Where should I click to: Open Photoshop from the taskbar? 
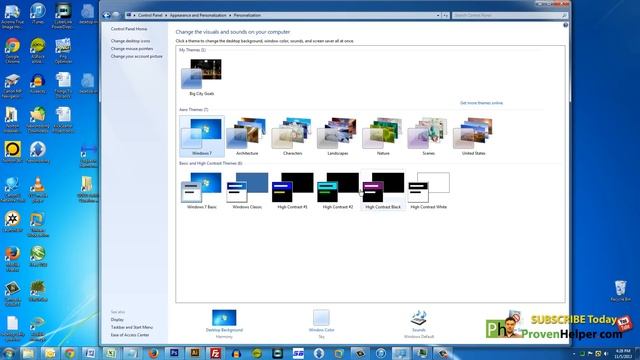(174, 353)
